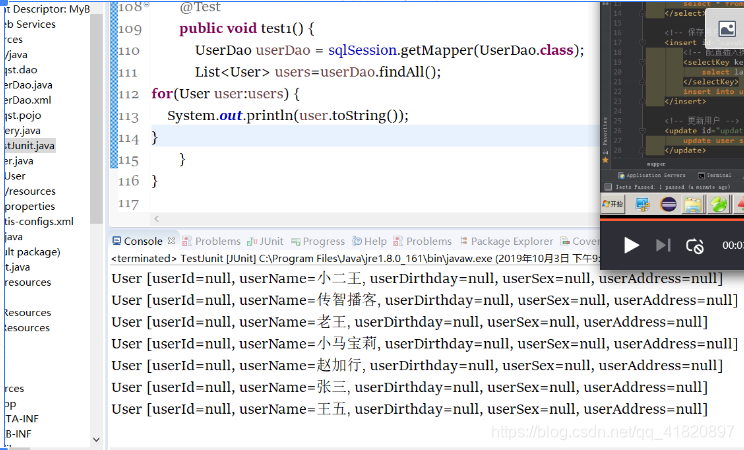Viewport: 744px width, 450px height.
Task: Click the Favorites star icon in IntelliJ
Action: tap(605, 160)
